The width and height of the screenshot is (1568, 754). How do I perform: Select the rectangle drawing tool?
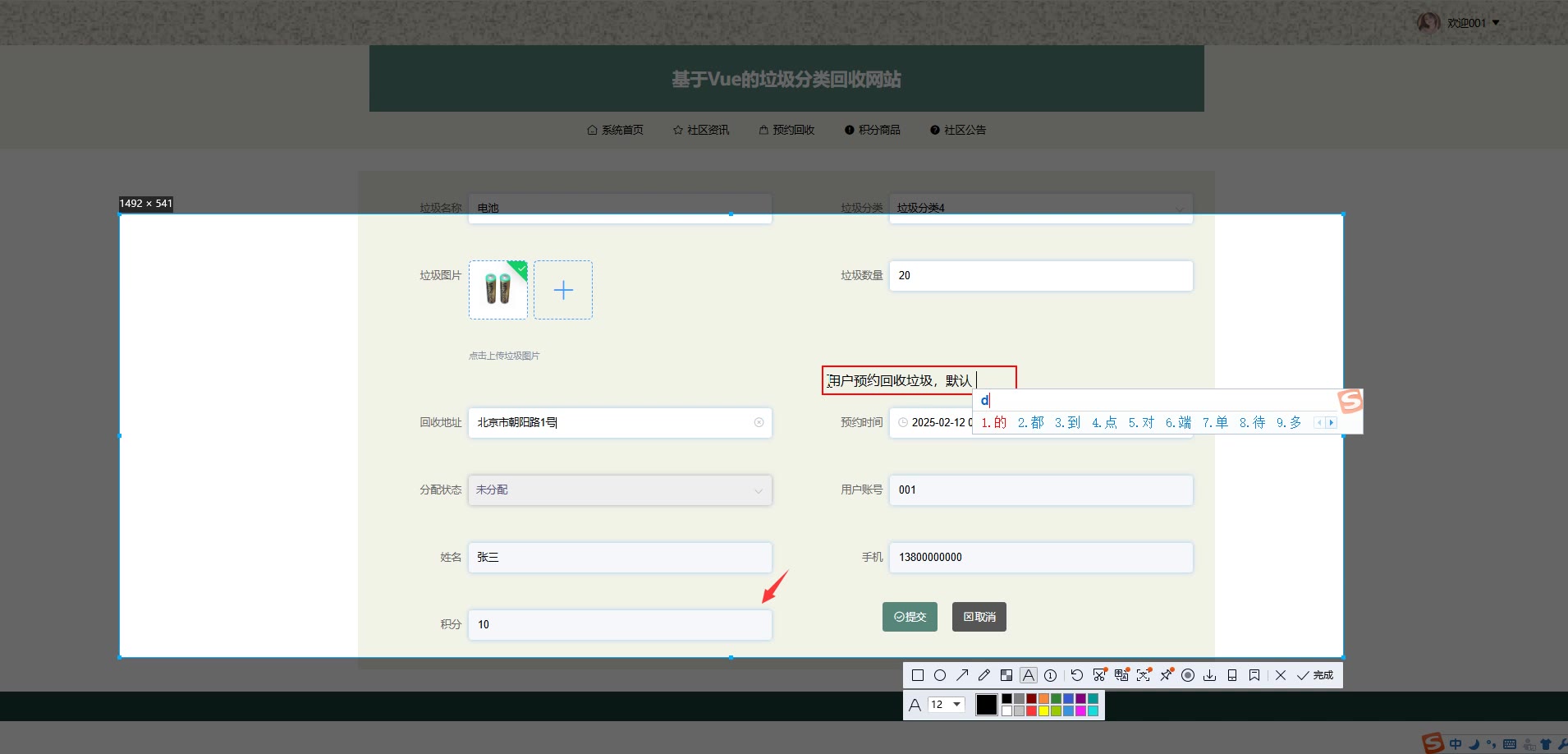pyautogui.click(x=918, y=675)
